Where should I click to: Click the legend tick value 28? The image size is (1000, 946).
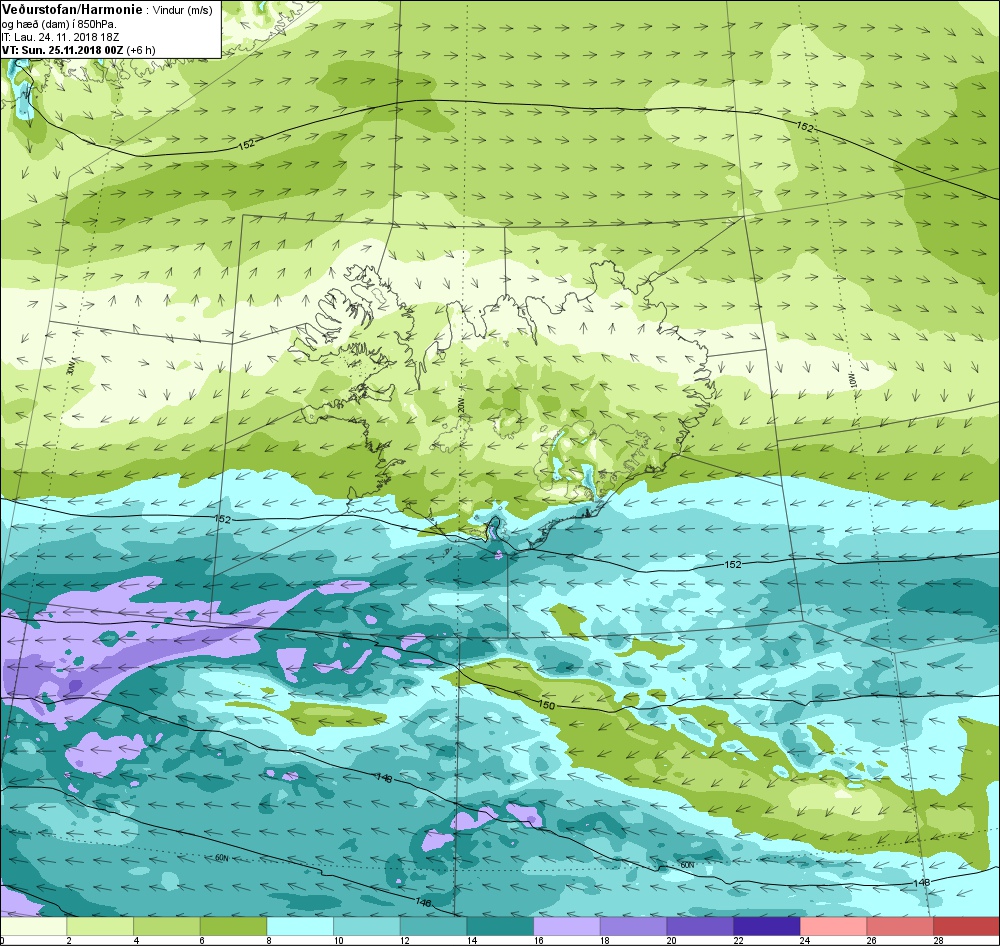click(x=938, y=940)
